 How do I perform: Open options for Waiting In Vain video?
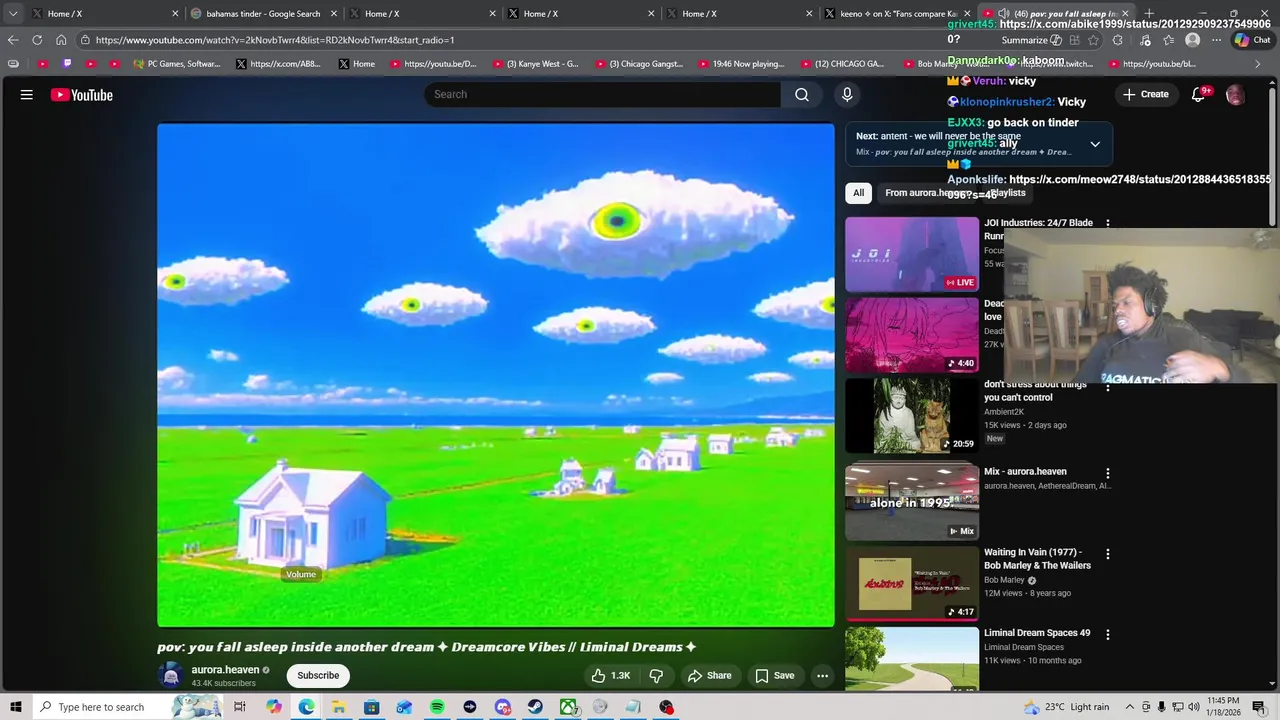(x=1107, y=554)
